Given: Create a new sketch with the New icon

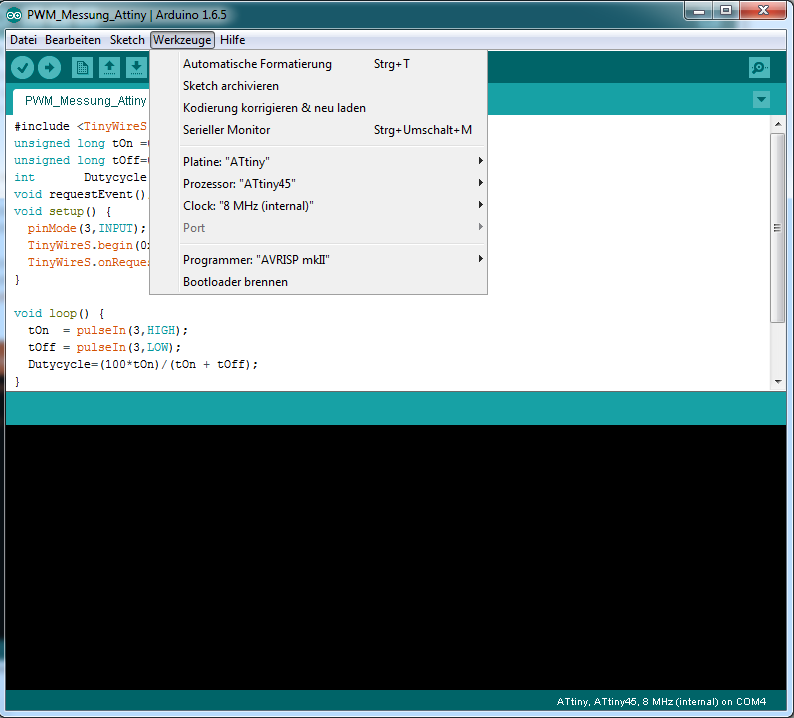Looking at the screenshot, I should point(82,67).
